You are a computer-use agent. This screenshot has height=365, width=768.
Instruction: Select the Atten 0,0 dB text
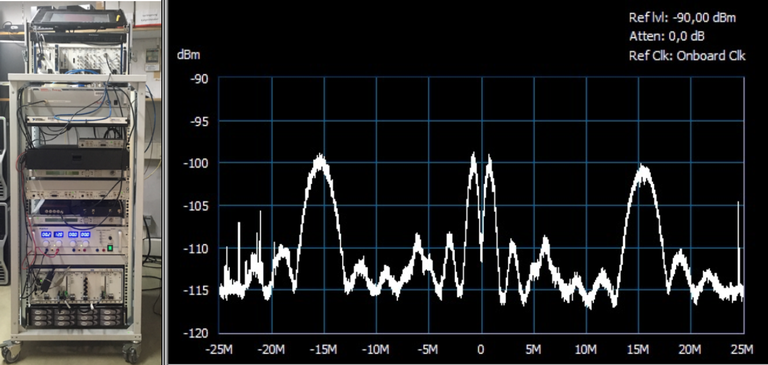pyautogui.click(x=667, y=37)
